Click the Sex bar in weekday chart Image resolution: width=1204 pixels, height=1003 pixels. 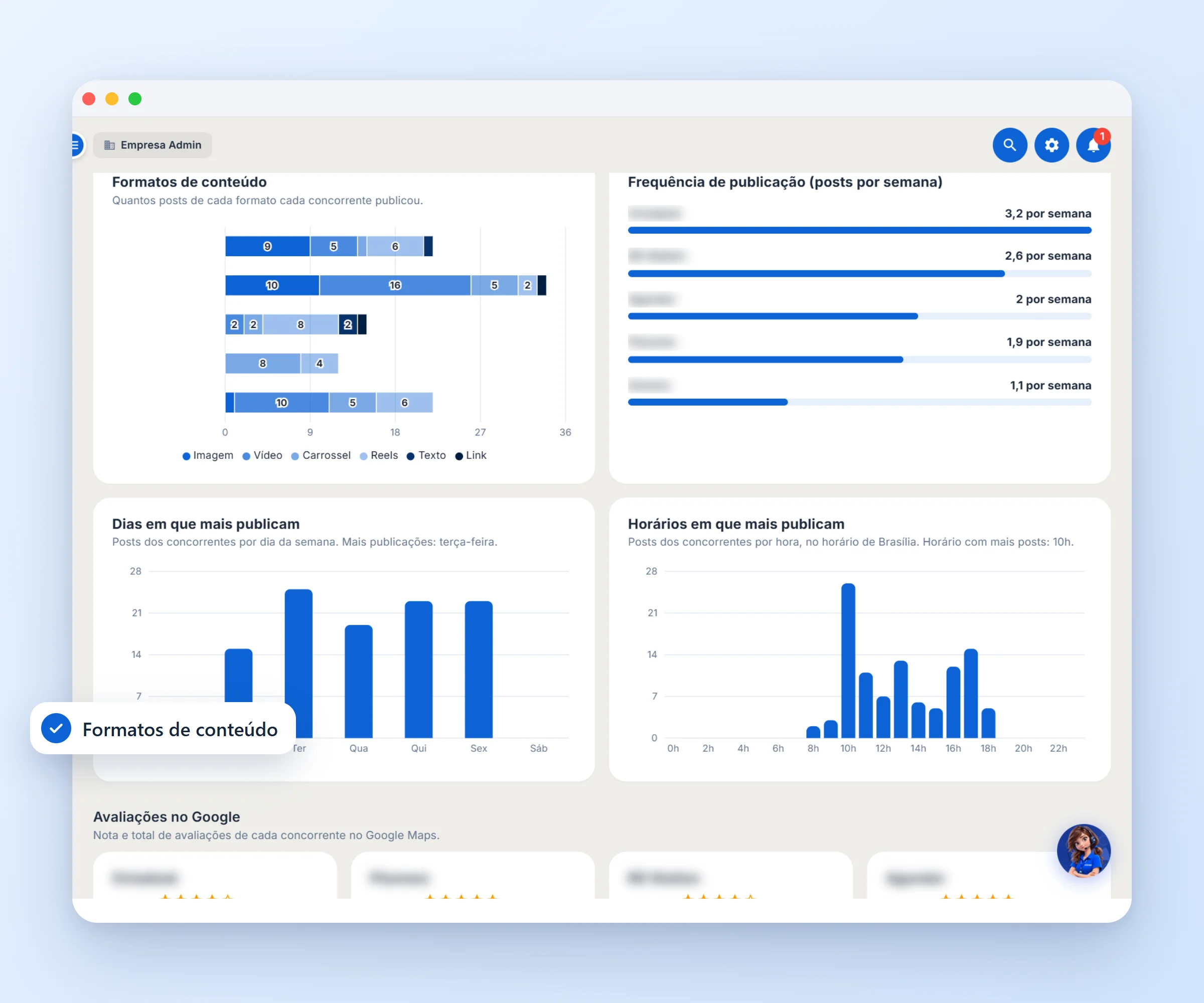(479, 670)
